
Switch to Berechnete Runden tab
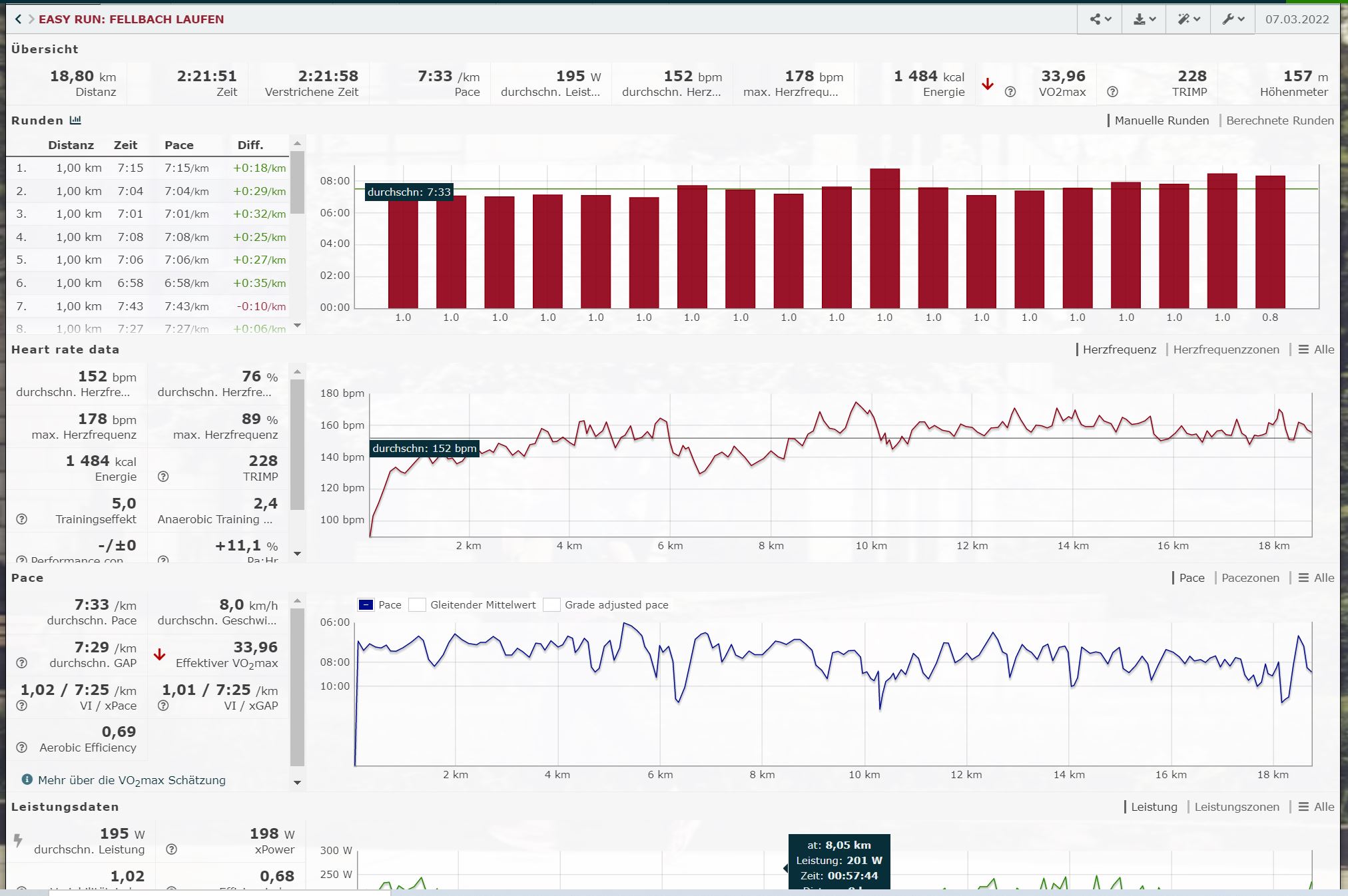[1279, 120]
